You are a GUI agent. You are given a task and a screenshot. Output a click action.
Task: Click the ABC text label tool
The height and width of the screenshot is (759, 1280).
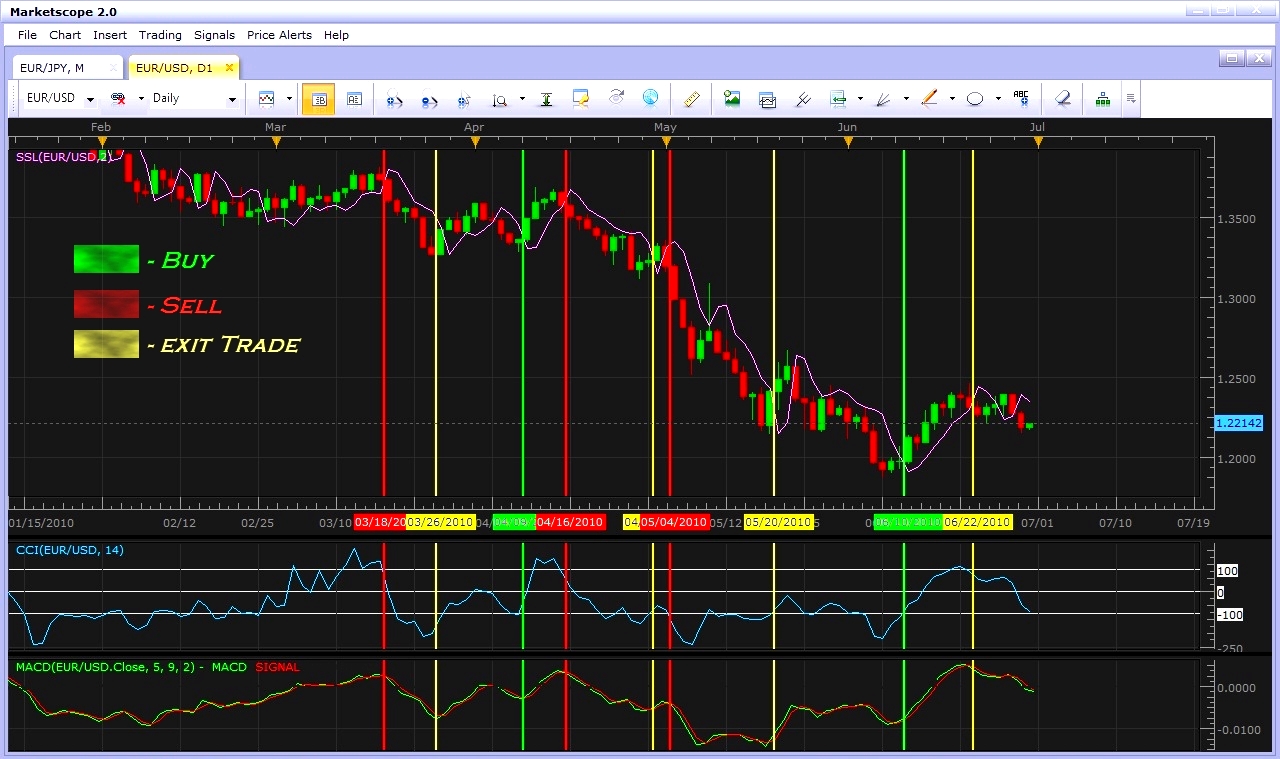coord(1020,98)
